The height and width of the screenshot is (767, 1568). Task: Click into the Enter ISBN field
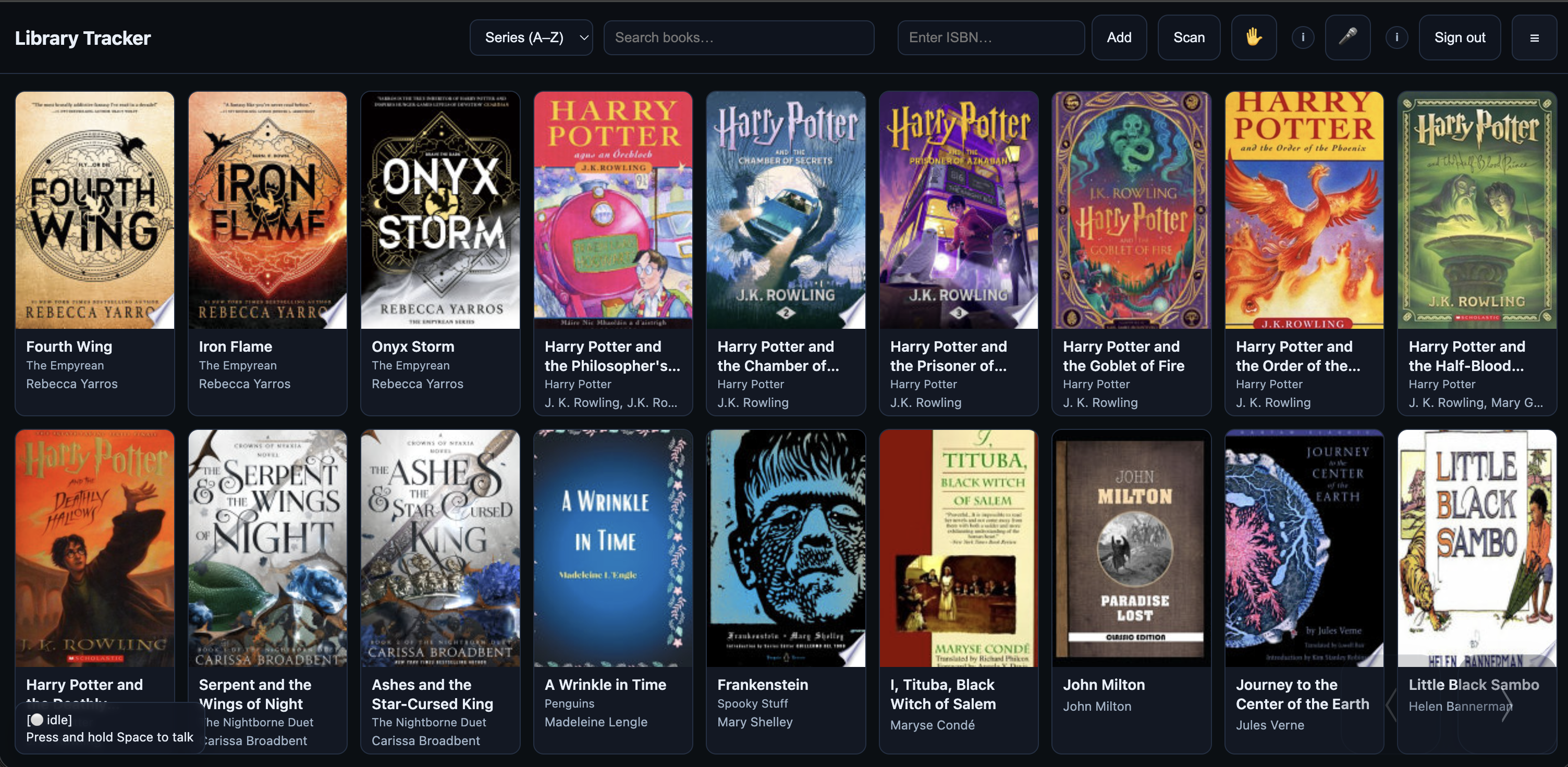990,38
